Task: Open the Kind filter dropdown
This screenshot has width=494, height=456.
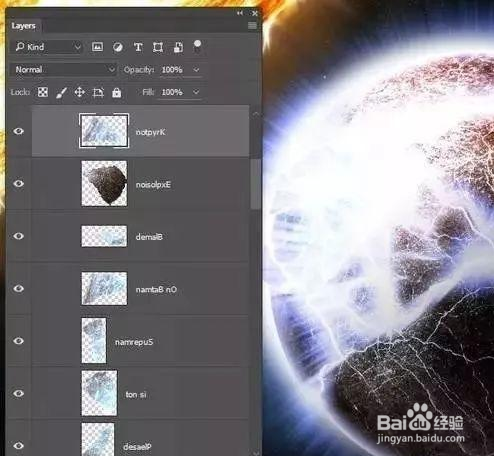Action: point(48,47)
